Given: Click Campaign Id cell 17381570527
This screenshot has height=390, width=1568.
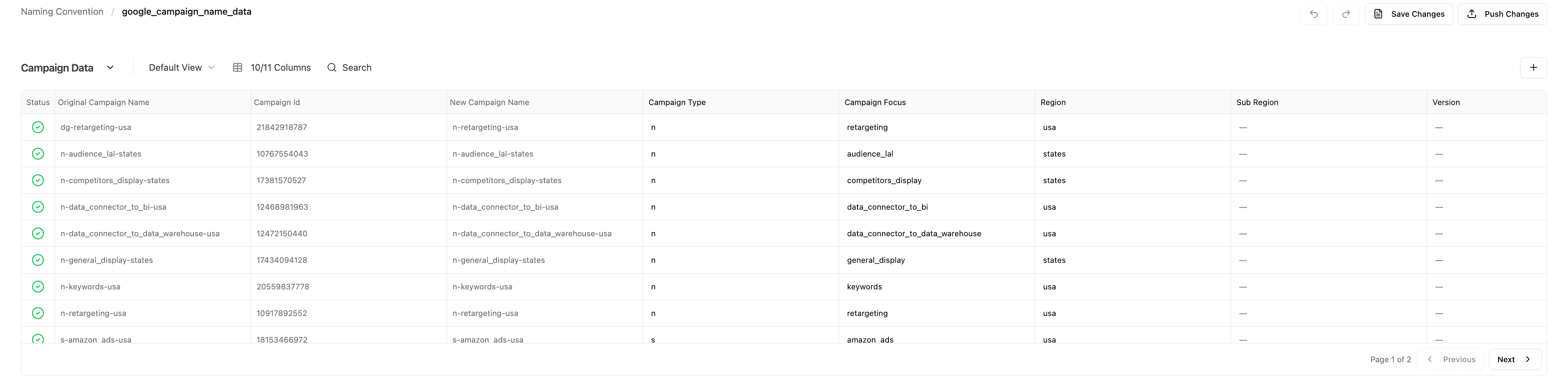Looking at the screenshot, I should (x=281, y=181).
